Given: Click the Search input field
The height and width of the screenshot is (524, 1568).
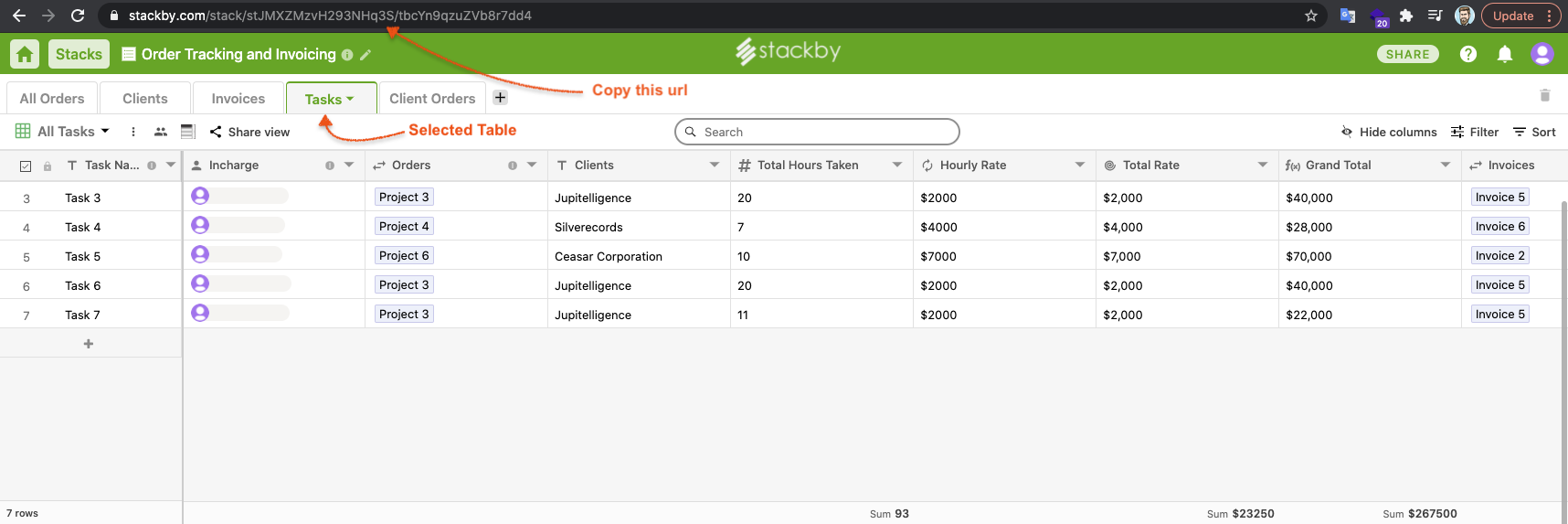Looking at the screenshot, I should 822,132.
